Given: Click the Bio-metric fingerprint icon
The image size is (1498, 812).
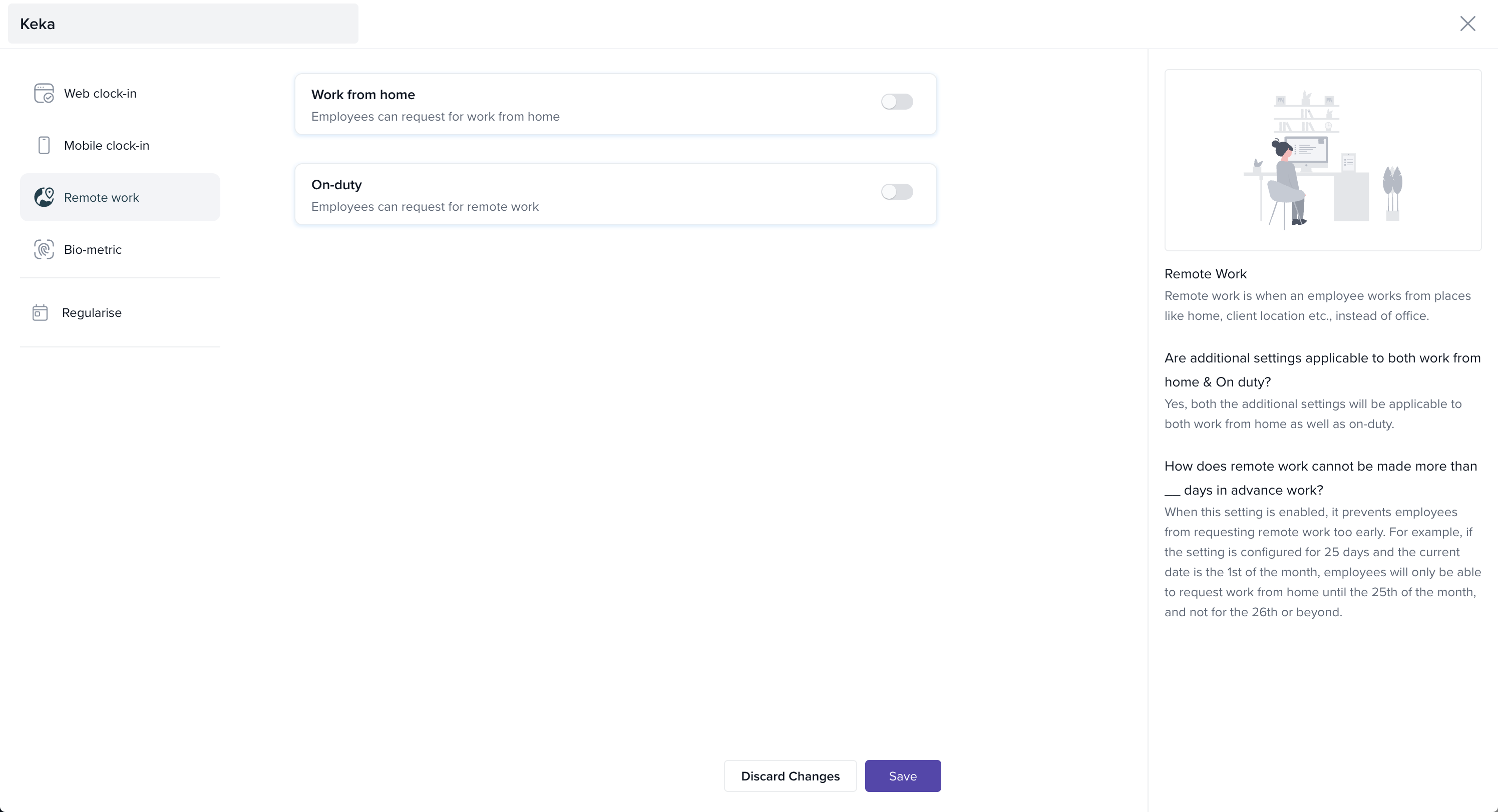Looking at the screenshot, I should pos(44,249).
